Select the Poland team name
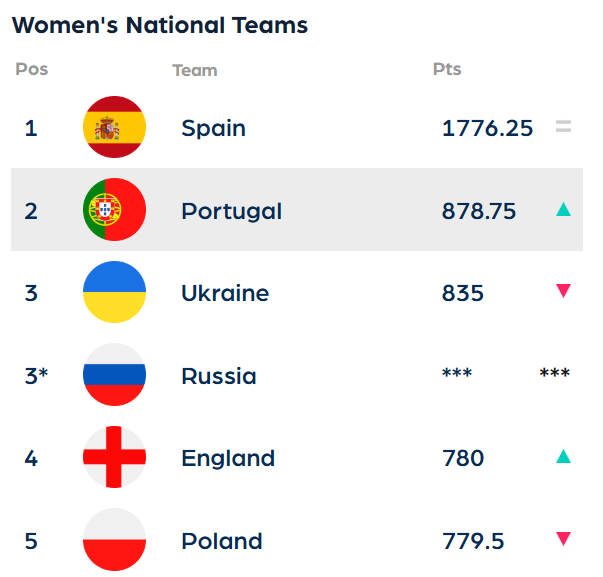Viewport: 603px width, 577px height. 222,541
